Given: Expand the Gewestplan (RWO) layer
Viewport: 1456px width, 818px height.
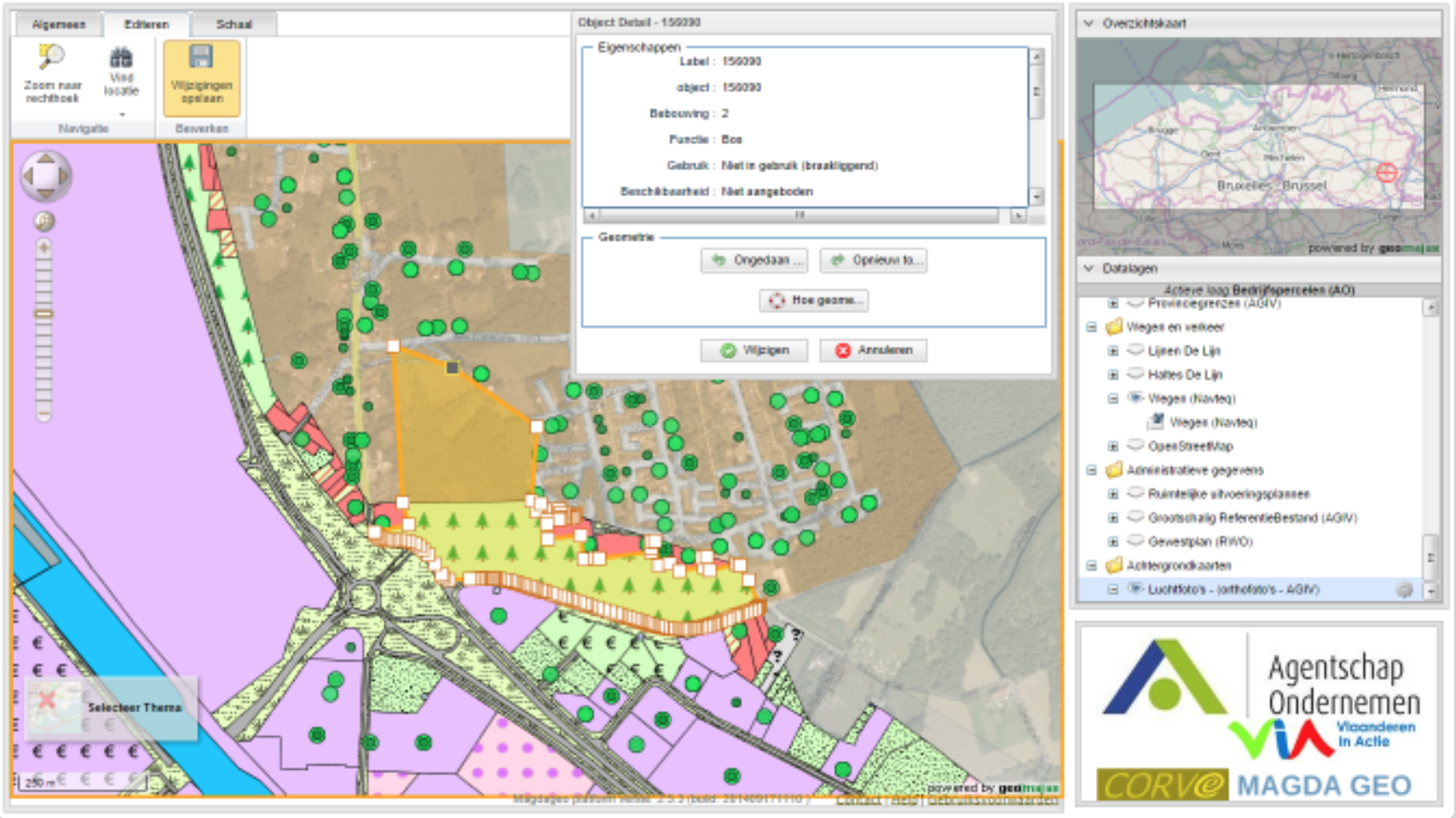Looking at the screenshot, I should point(1113,542).
